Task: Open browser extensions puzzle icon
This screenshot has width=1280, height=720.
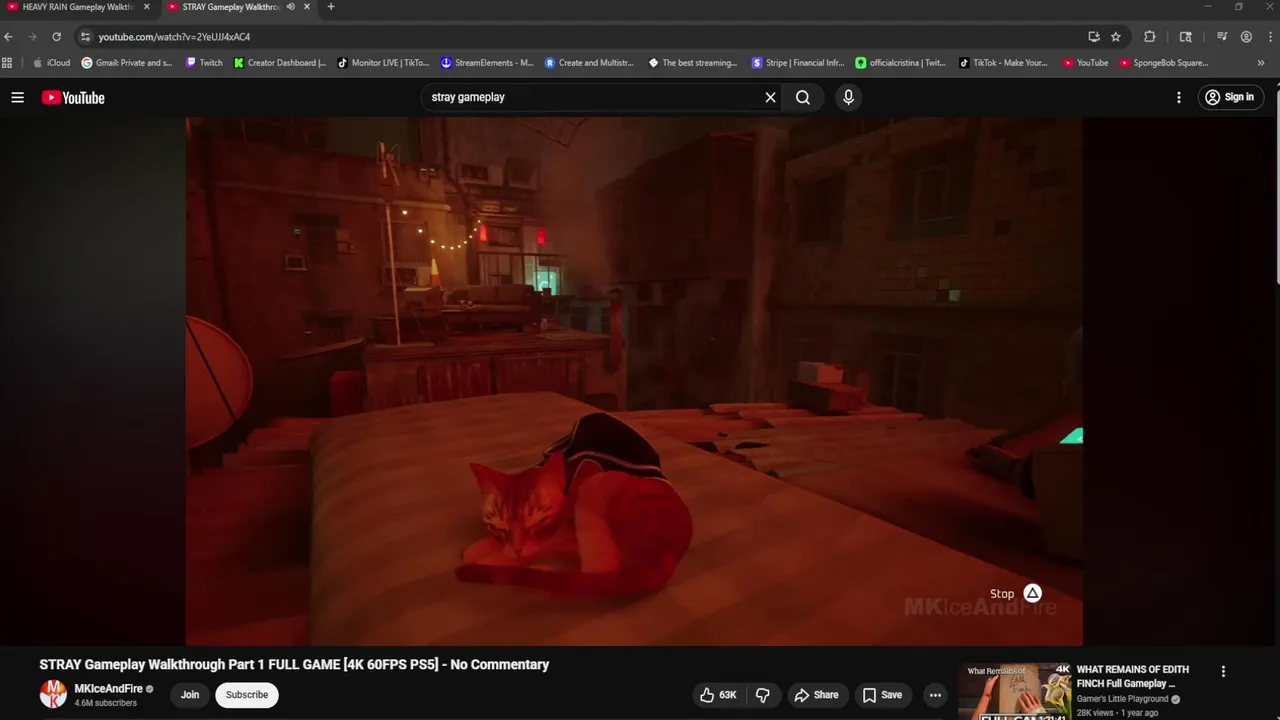Action: click(x=1150, y=37)
